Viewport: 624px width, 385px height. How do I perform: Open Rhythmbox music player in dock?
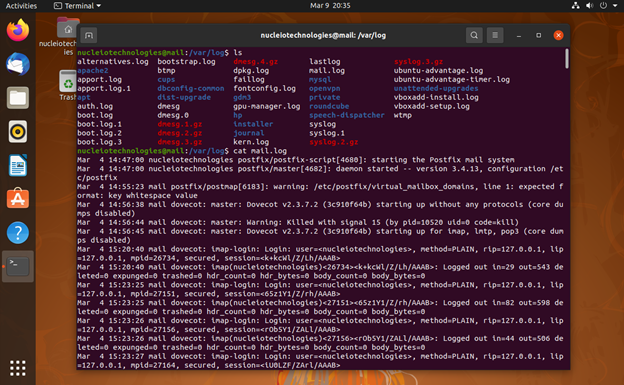coord(18,131)
